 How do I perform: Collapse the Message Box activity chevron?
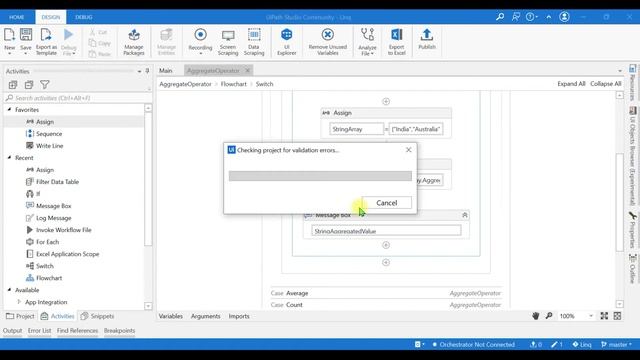tap(464, 215)
